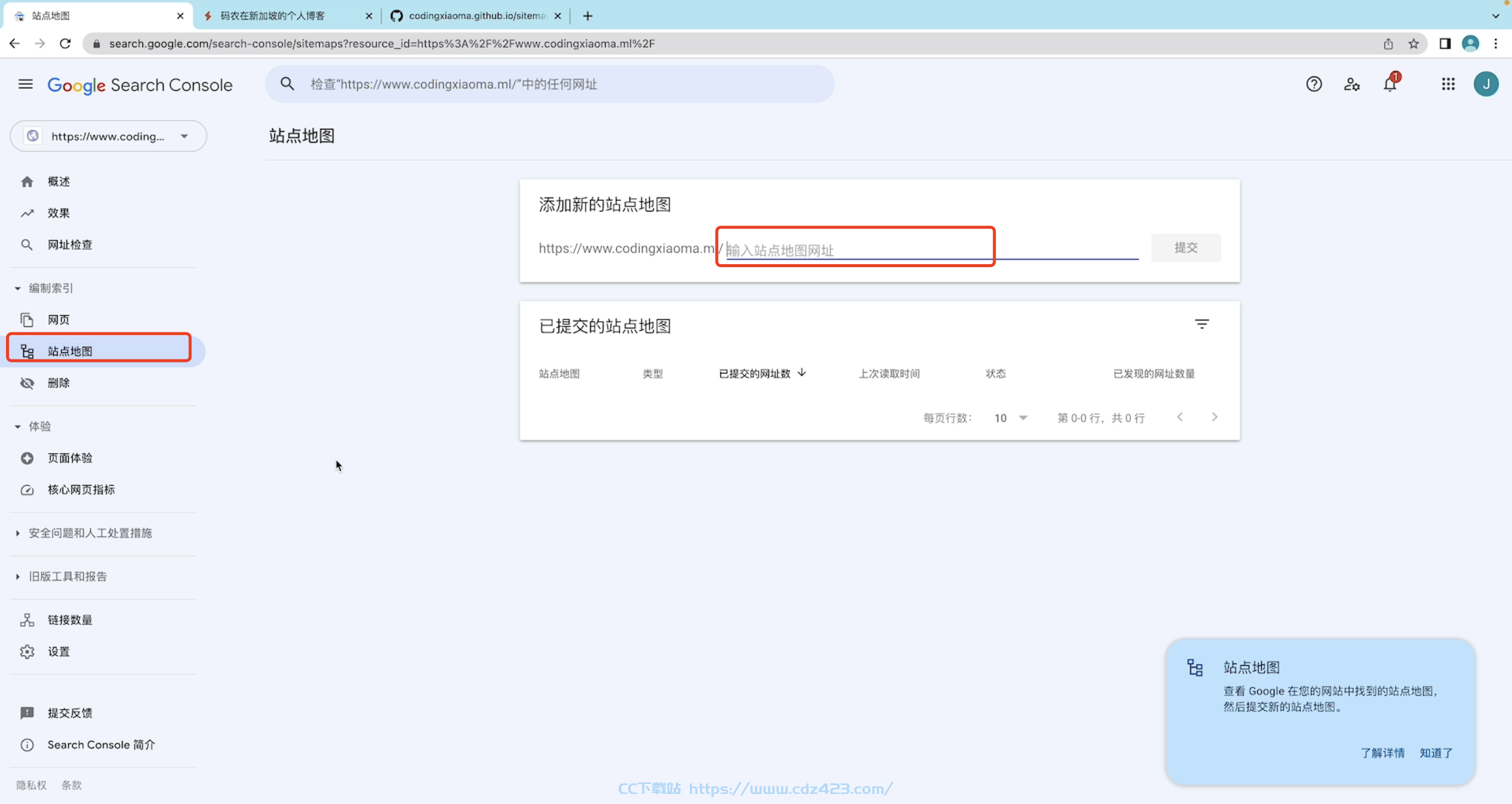Click the 站点地图 column header
The width and height of the screenshot is (1512, 804).
coord(559,374)
